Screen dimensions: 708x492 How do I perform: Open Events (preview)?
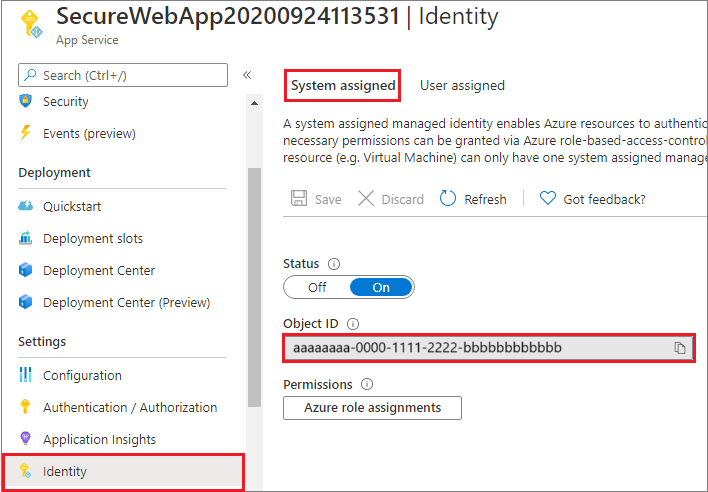click(89, 134)
